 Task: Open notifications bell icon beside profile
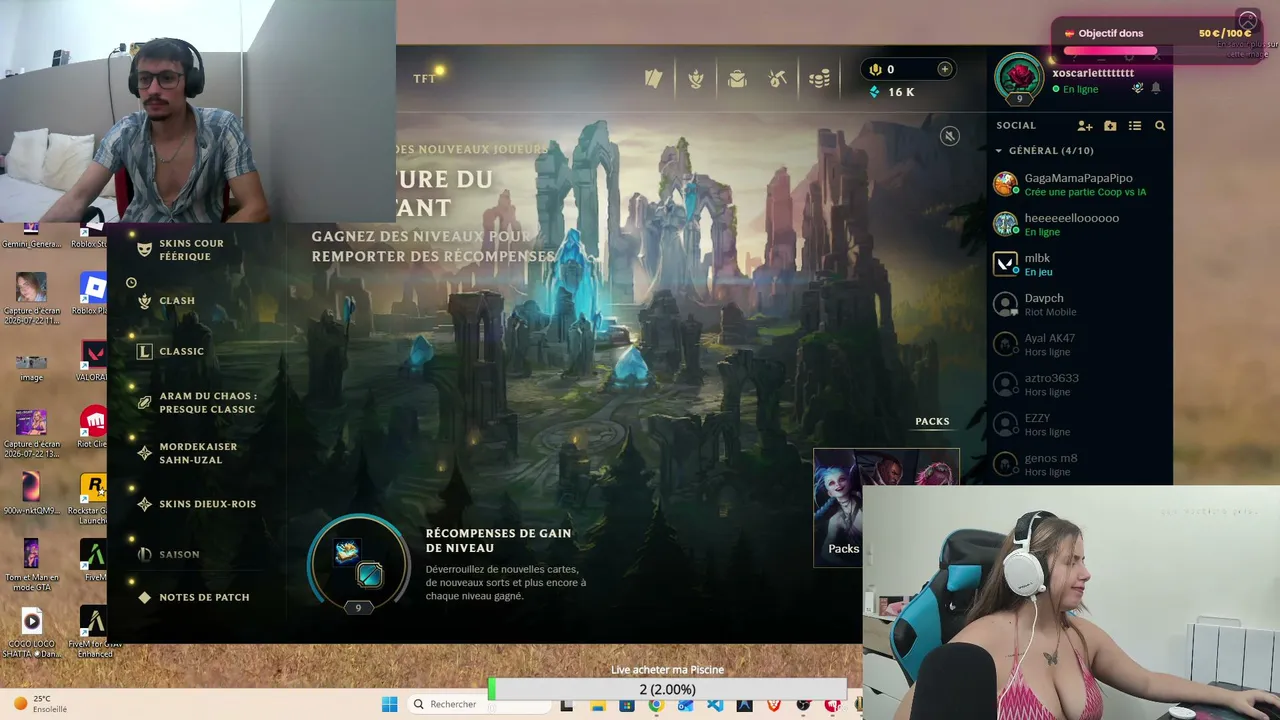[1156, 88]
